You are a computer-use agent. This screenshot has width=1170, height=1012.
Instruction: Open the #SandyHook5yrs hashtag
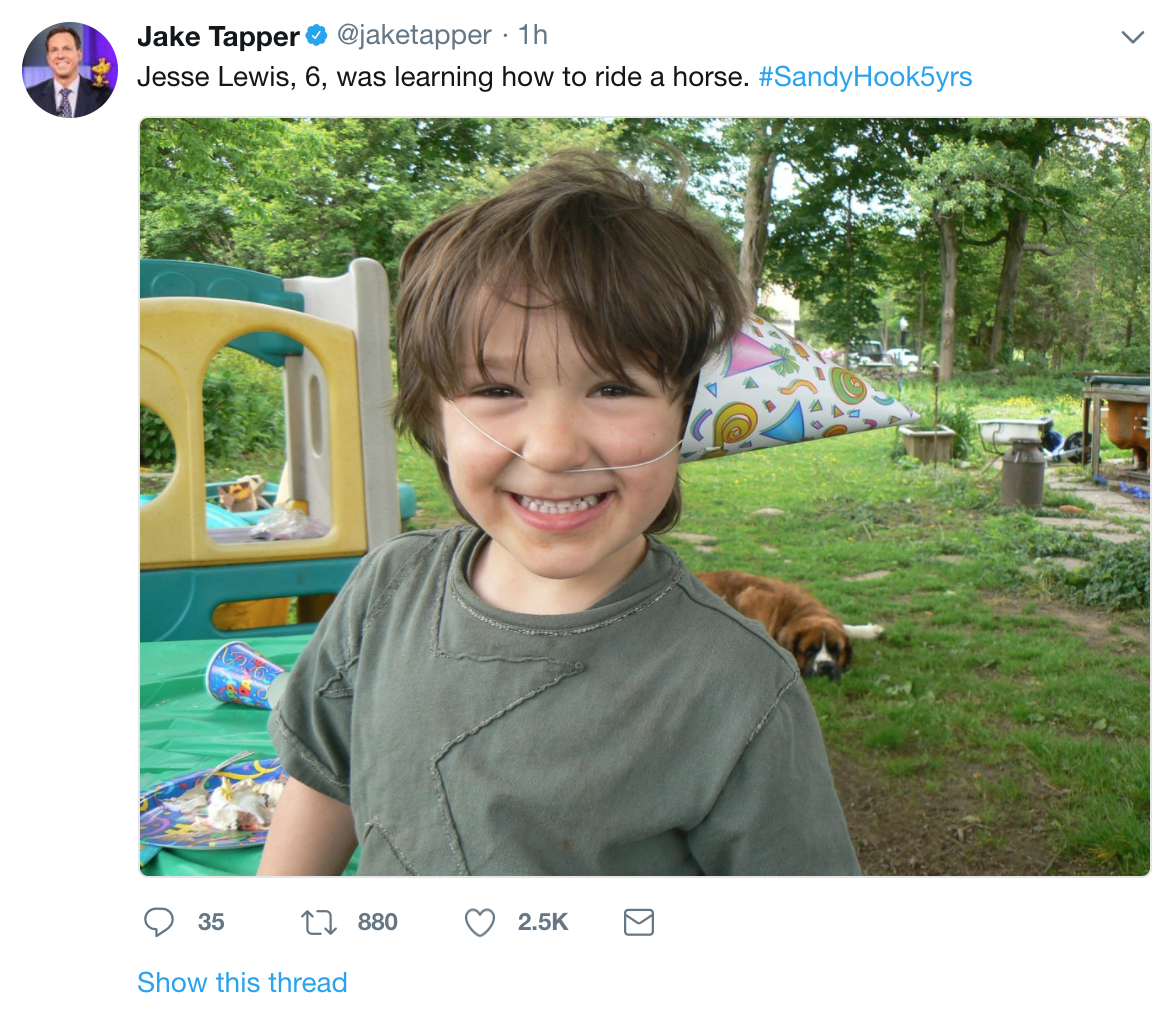865,77
